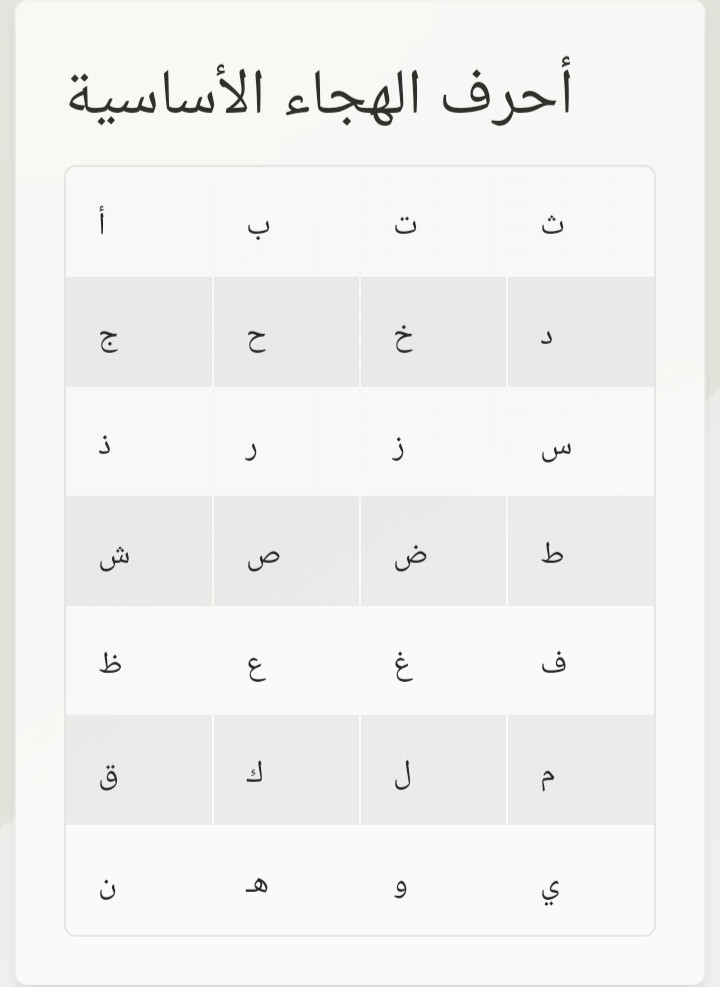
Task: Select the letter ط cell
Action: coord(581,551)
